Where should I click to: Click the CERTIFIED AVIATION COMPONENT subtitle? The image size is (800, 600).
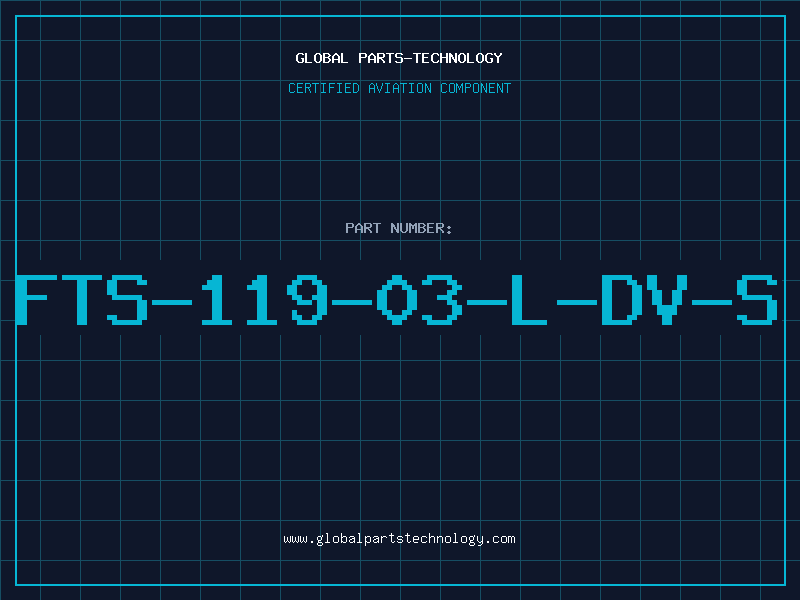coord(399,88)
